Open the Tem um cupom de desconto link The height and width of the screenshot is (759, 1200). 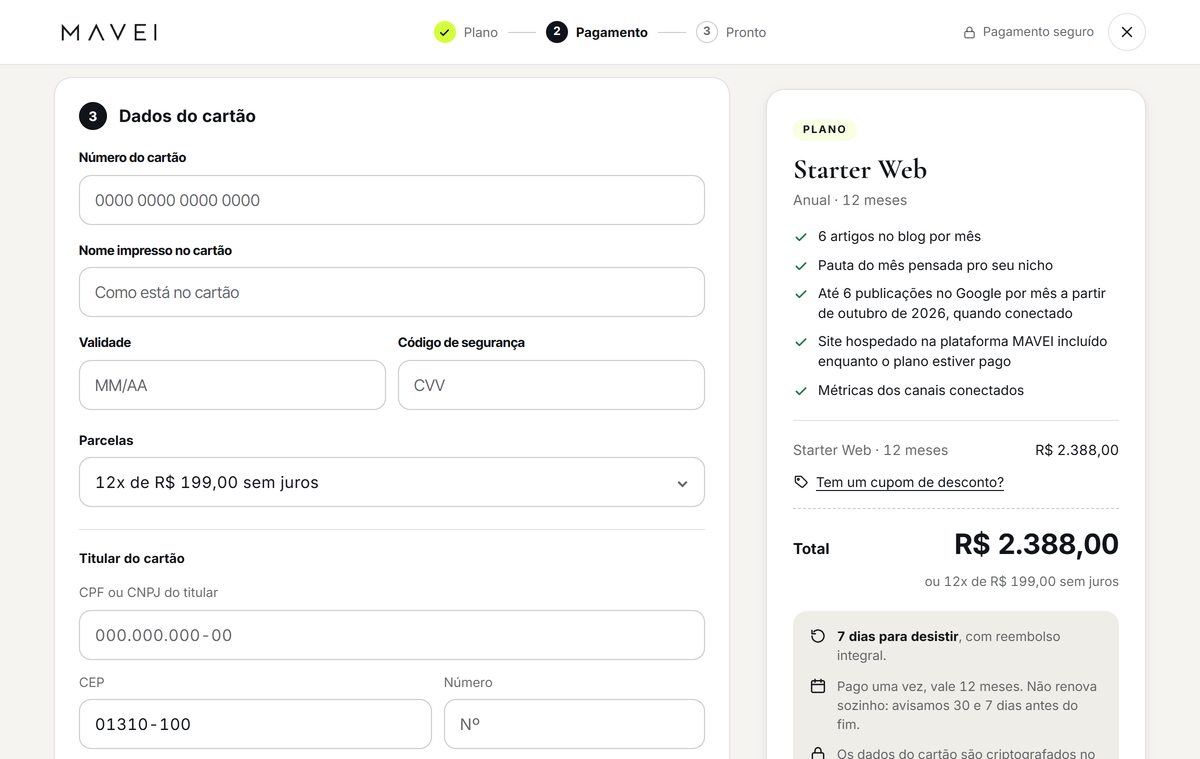pos(910,482)
